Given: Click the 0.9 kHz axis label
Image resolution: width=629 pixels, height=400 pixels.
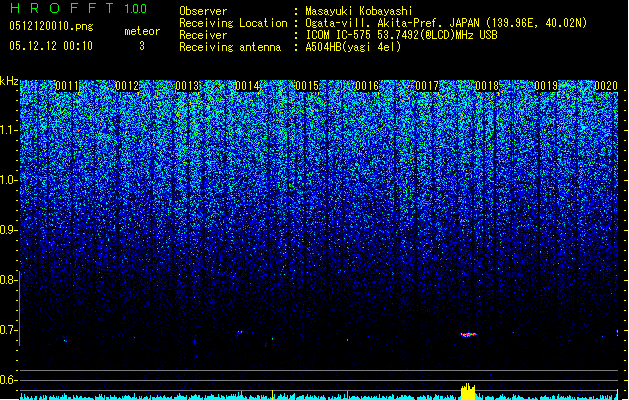Looking at the screenshot, I should (7, 230).
